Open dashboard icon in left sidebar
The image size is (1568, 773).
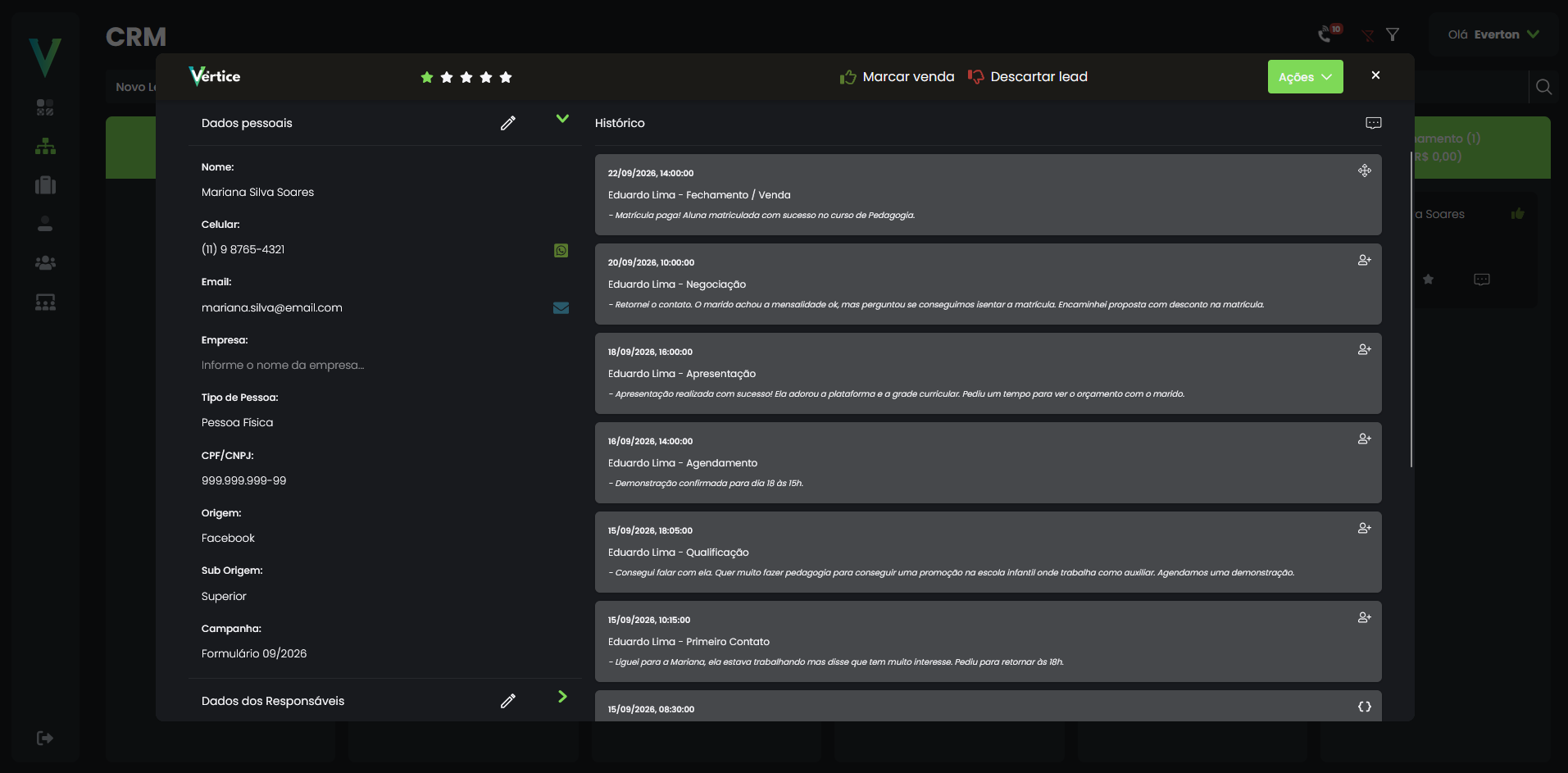tap(45, 107)
